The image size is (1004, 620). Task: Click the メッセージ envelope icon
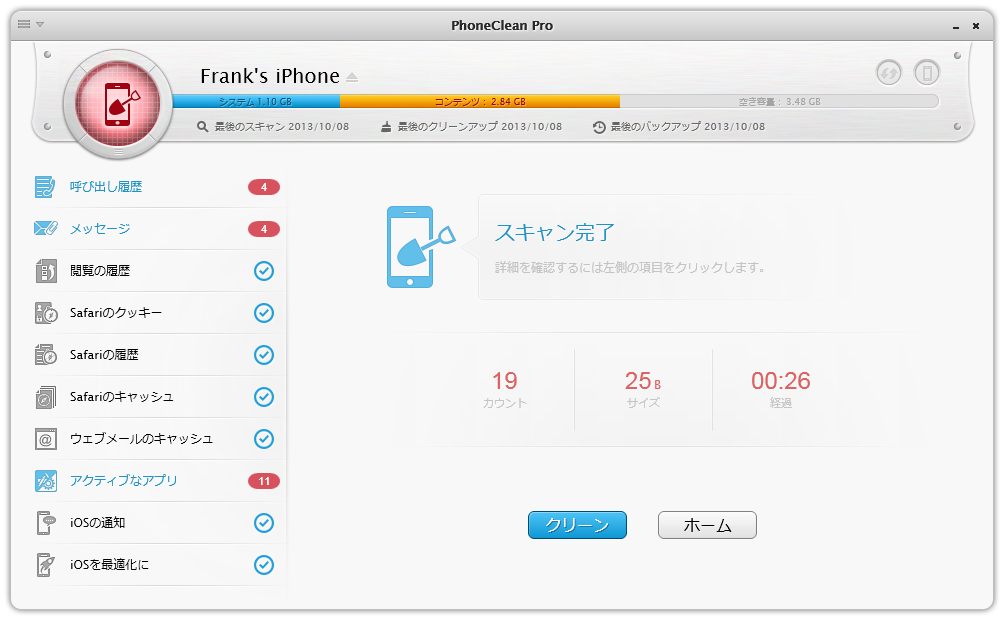pos(45,229)
